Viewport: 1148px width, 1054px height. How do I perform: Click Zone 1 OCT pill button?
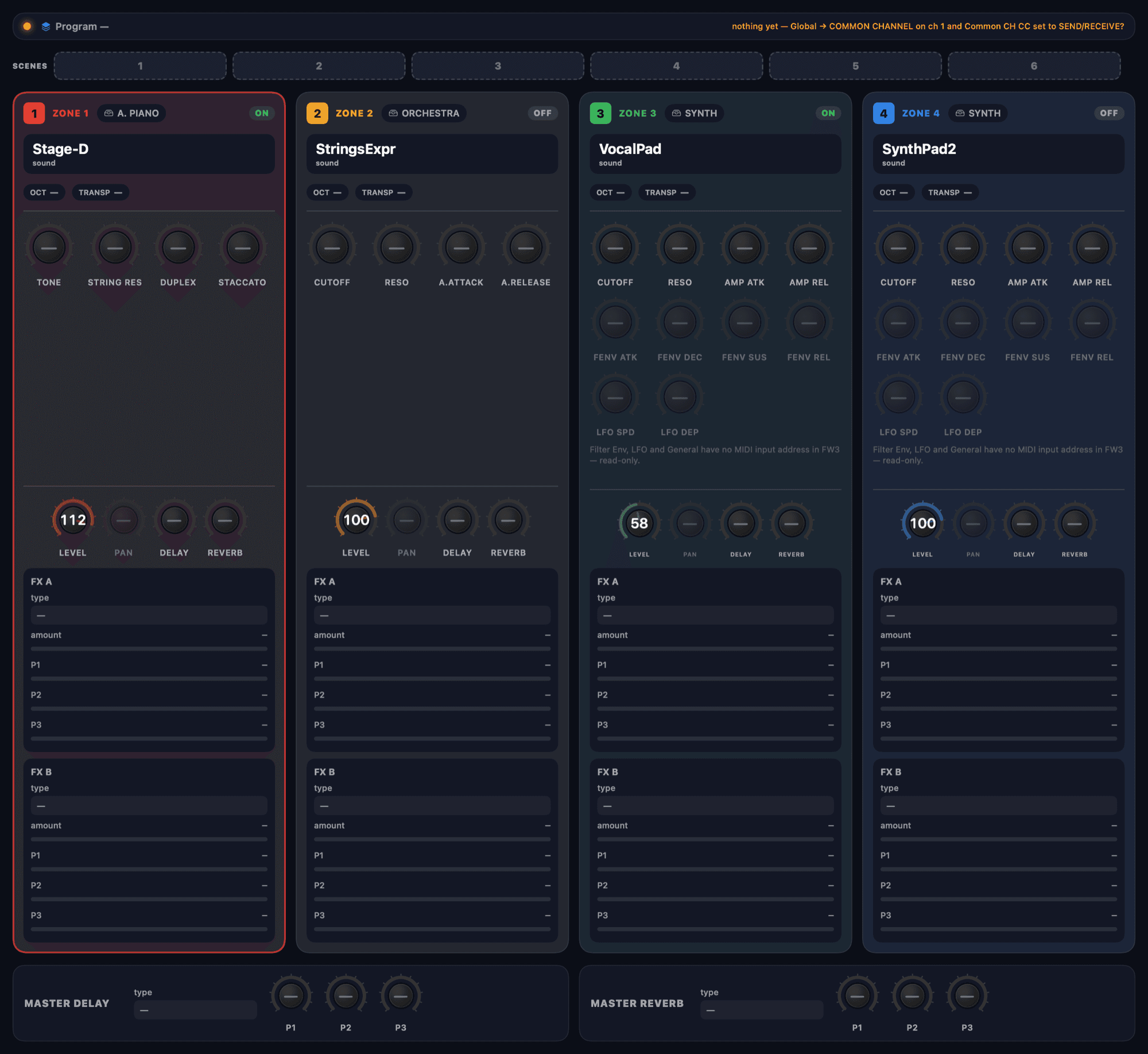click(44, 192)
